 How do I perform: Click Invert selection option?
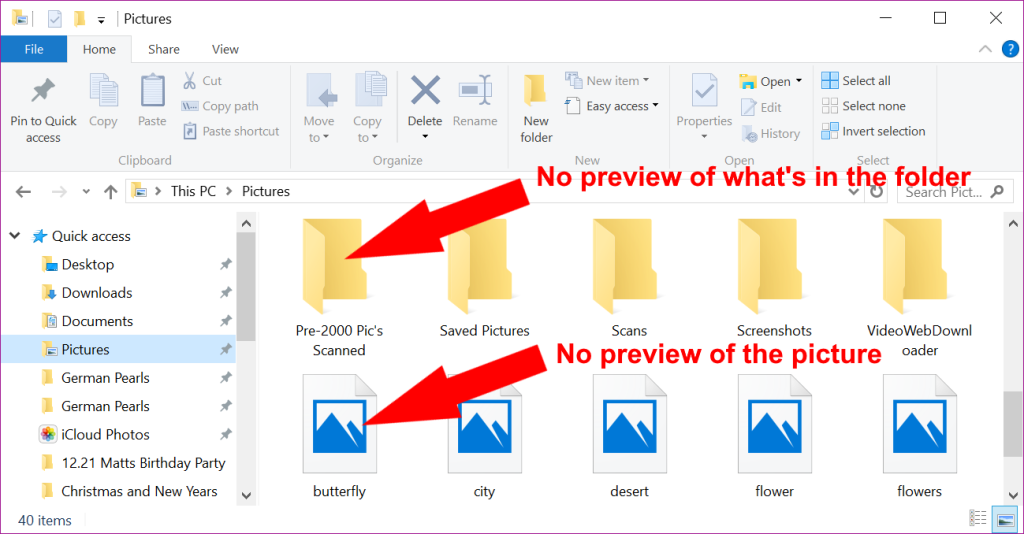point(873,131)
